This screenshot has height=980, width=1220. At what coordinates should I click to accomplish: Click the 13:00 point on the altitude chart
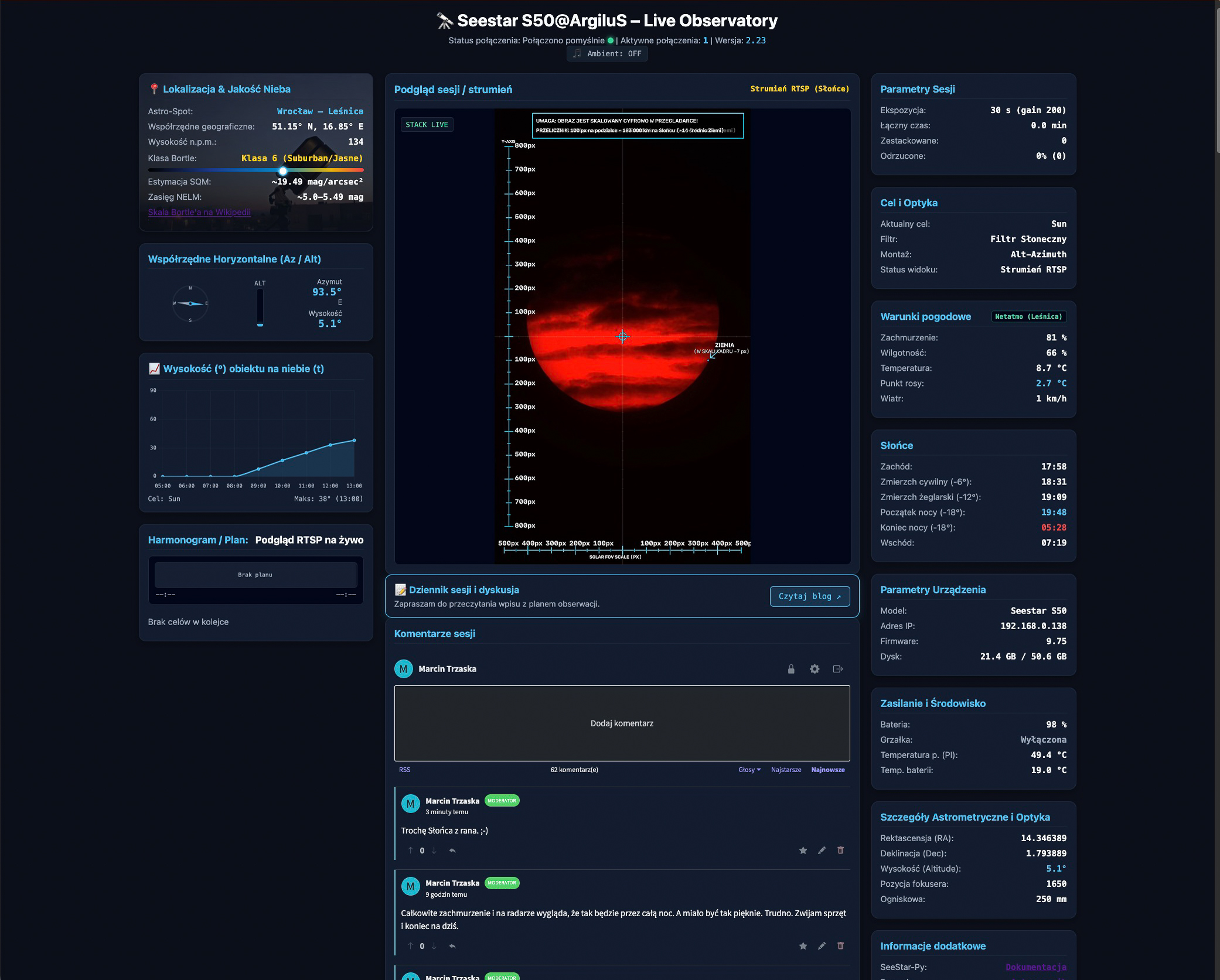(354, 441)
